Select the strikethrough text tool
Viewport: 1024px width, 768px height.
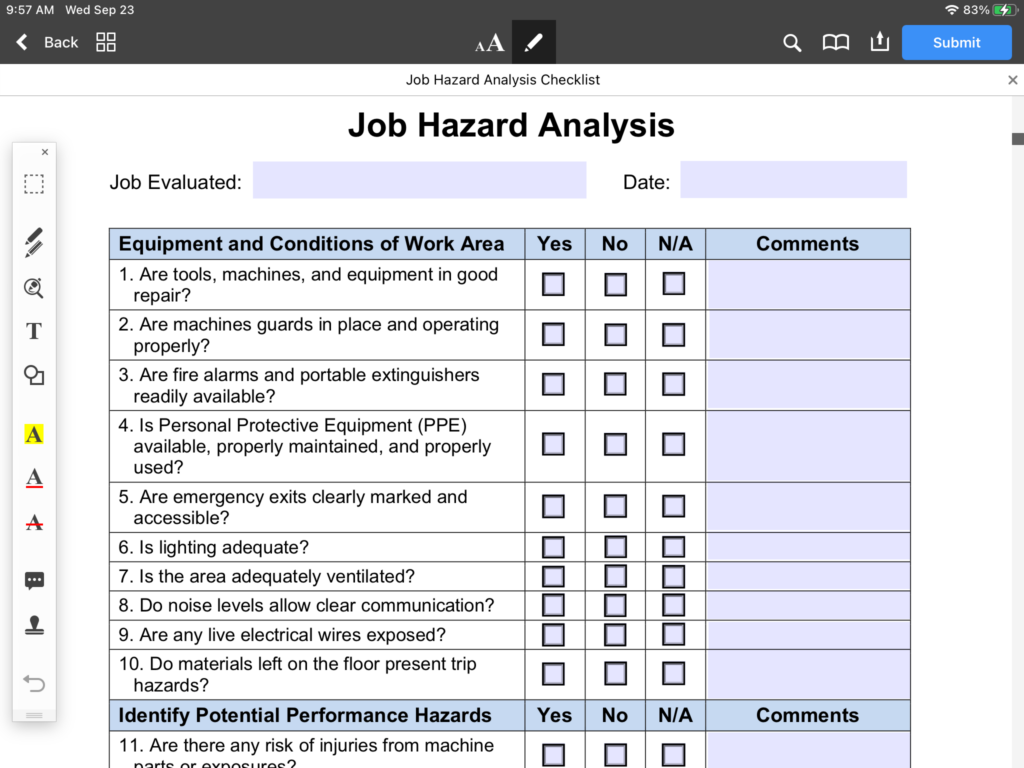click(x=33, y=521)
